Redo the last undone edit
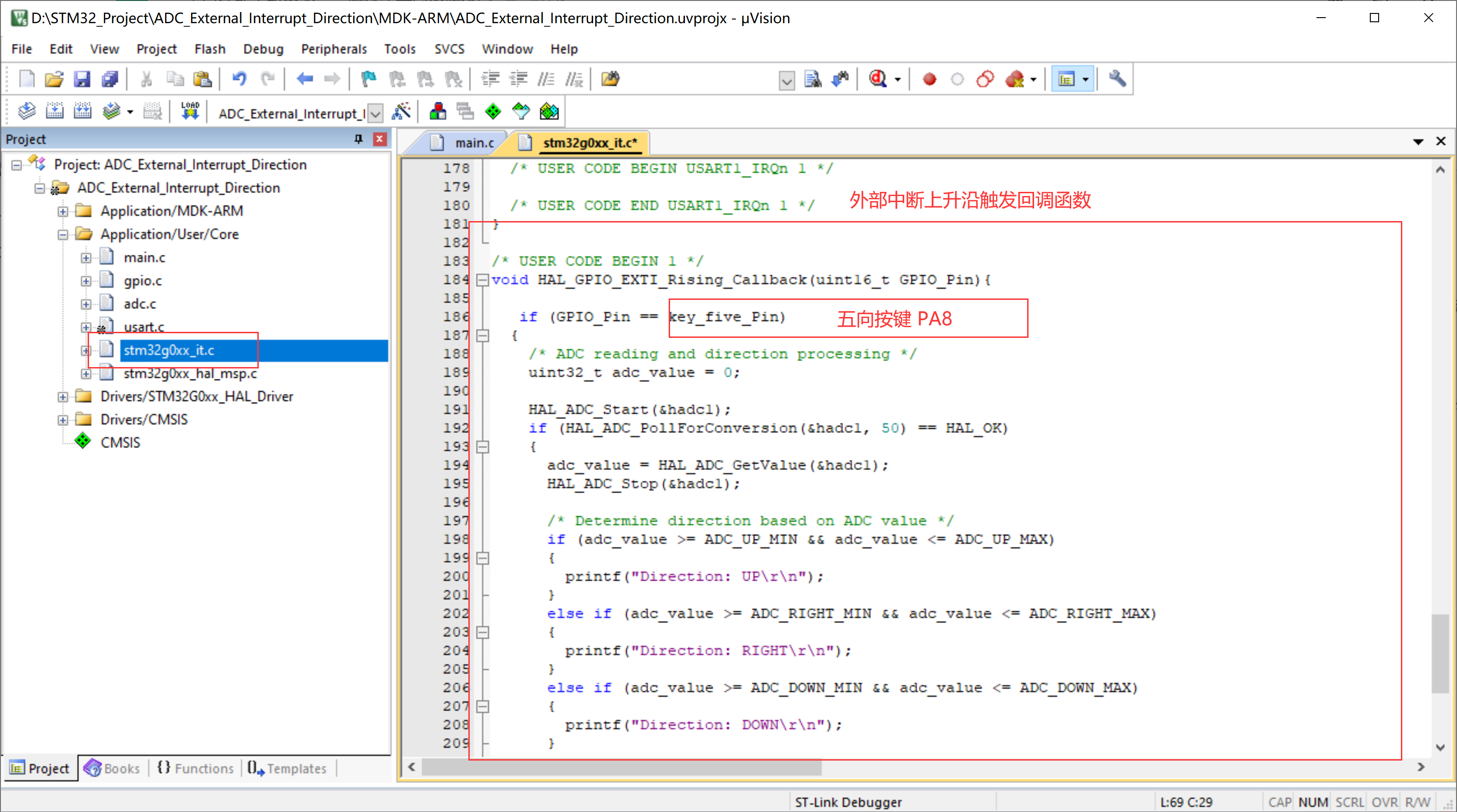The height and width of the screenshot is (812, 1457). pyautogui.click(x=268, y=79)
